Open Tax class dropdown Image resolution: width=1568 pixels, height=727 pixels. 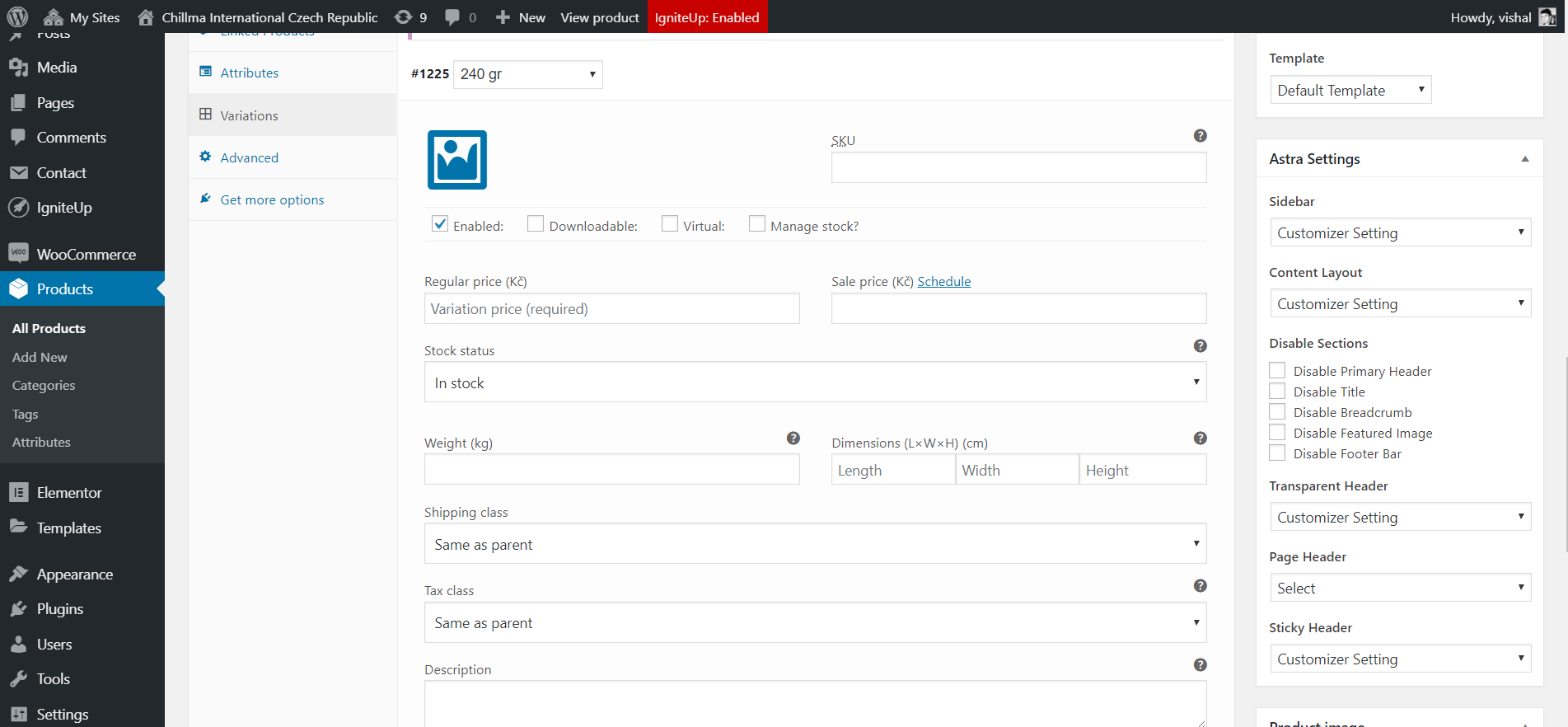(x=815, y=622)
